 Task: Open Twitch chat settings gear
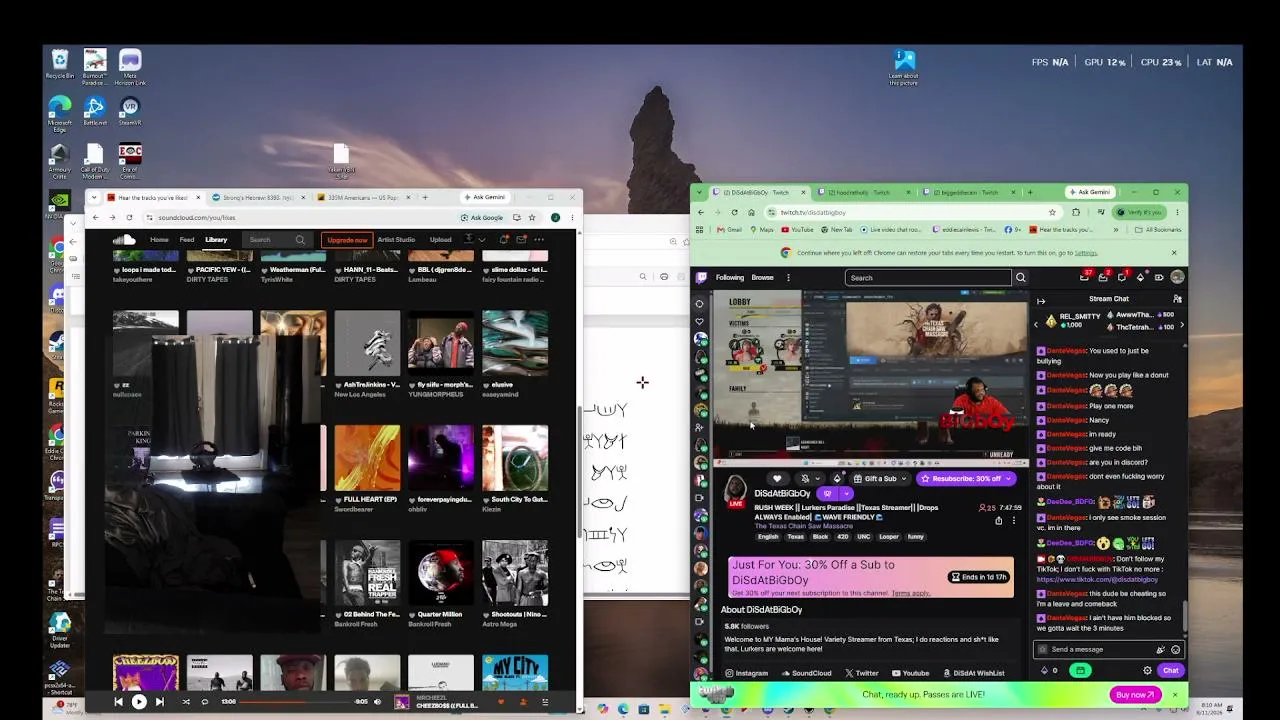tap(1147, 670)
